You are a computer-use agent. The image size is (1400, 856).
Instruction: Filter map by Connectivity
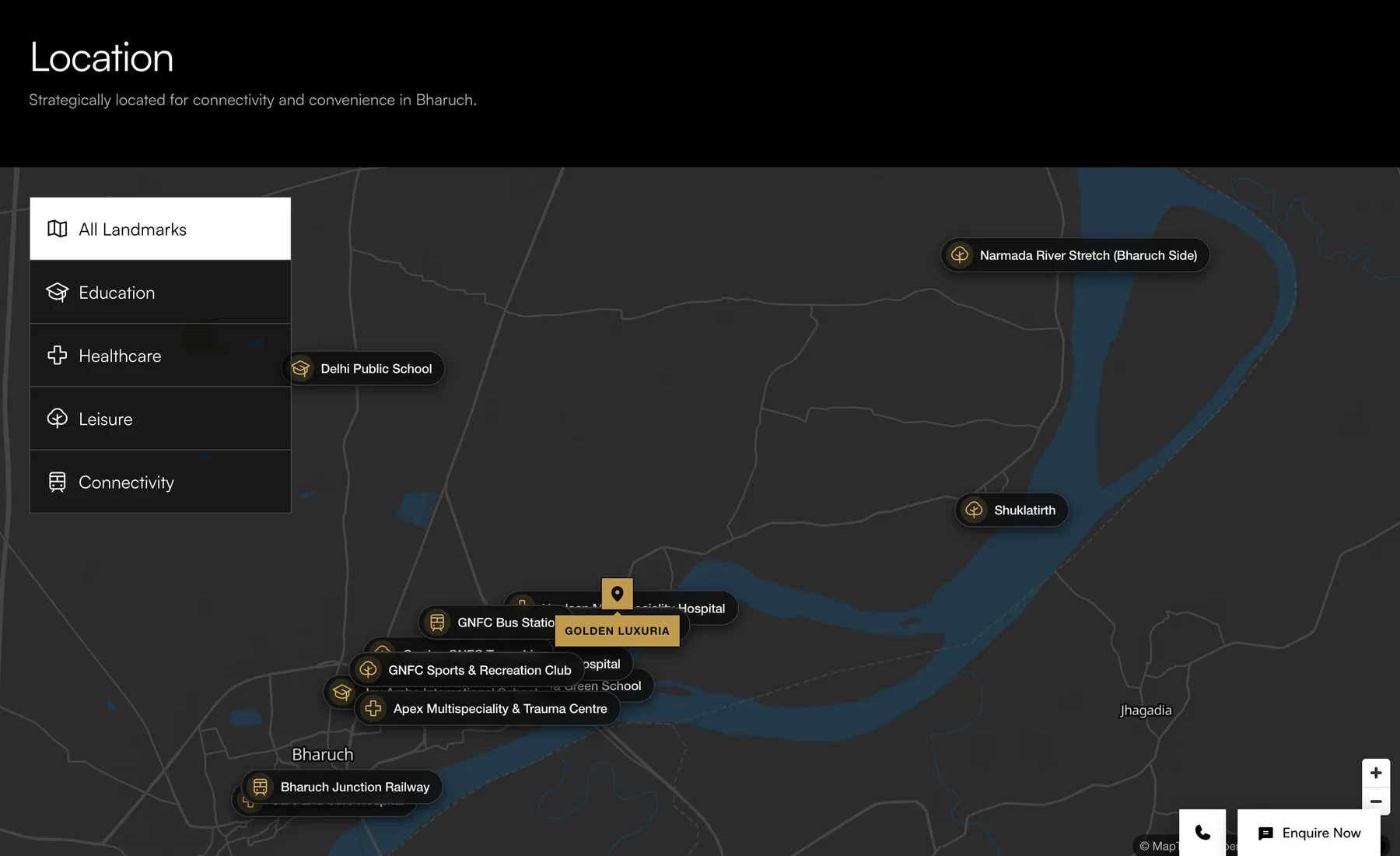pyautogui.click(x=160, y=482)
